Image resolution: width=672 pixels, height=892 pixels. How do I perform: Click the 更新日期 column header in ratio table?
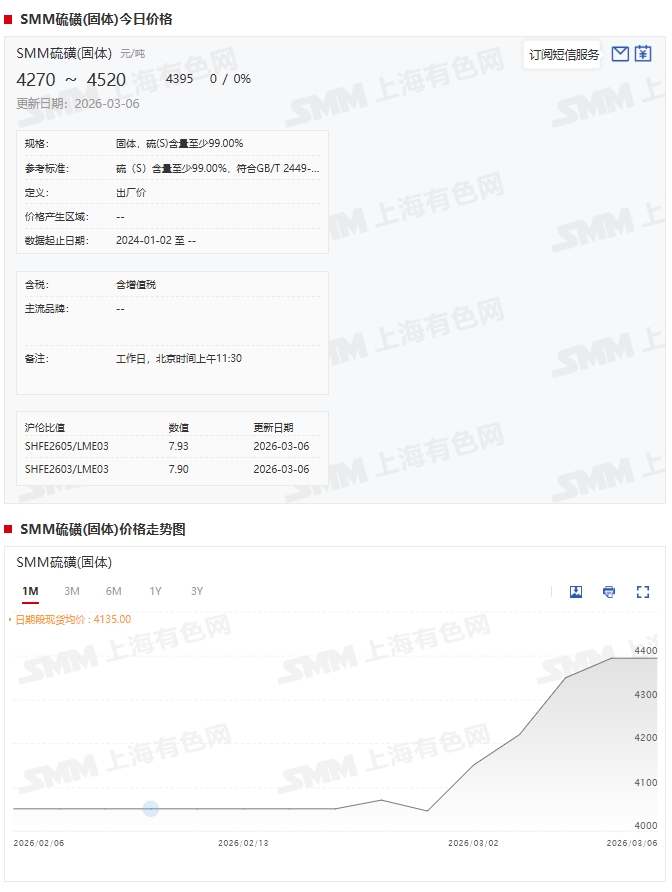(x=273, y=428)
